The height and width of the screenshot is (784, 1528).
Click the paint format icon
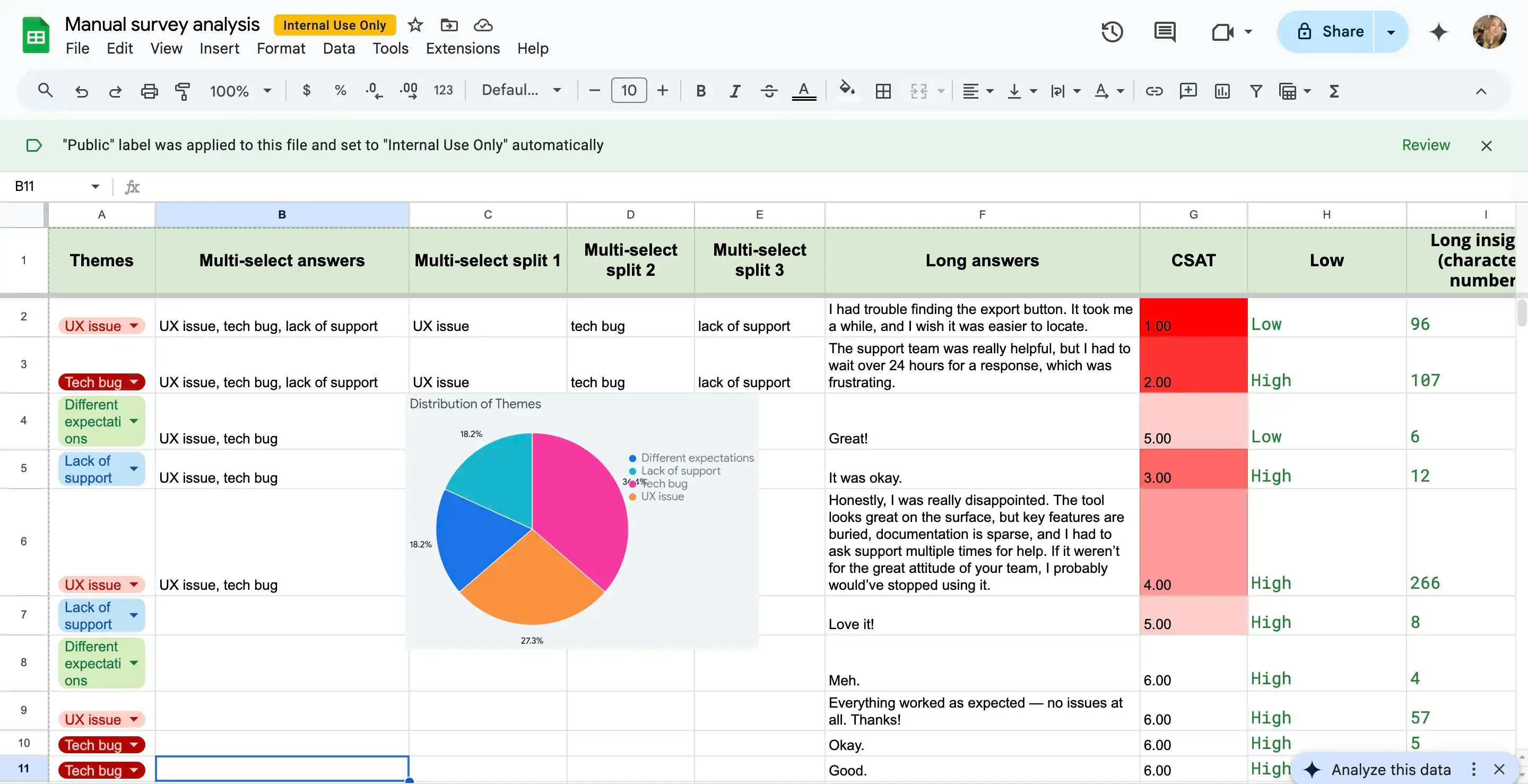(x=183, y=91)
